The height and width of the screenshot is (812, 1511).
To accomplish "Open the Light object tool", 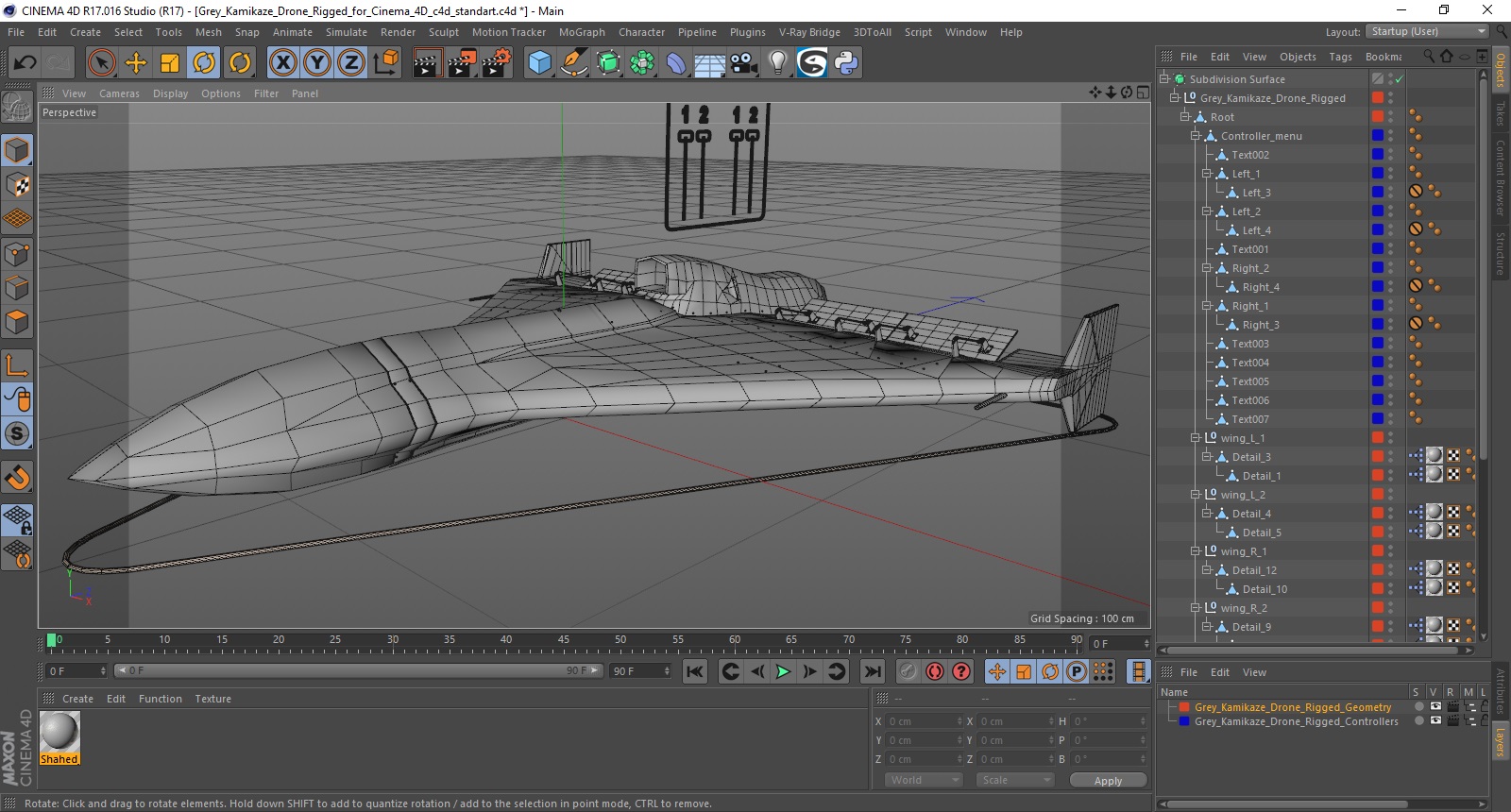I will [777, 63].
